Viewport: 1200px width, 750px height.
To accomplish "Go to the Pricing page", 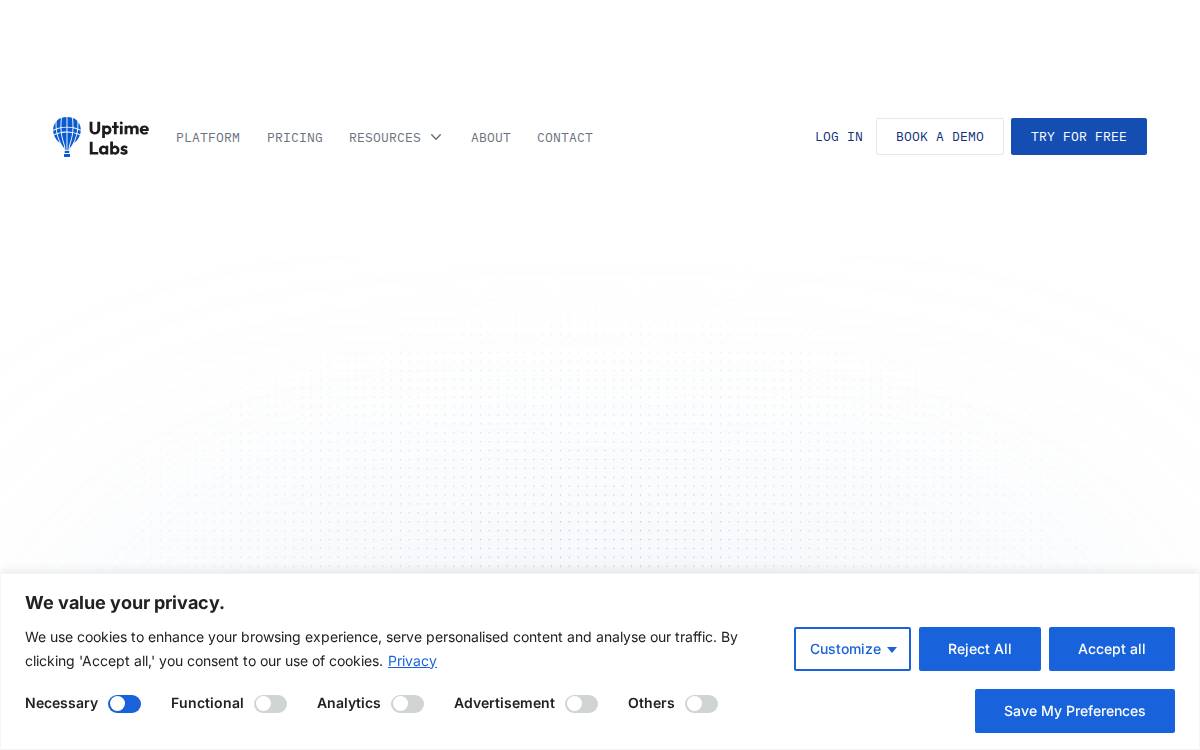I will pyautogui.click(x=295, y=138).
